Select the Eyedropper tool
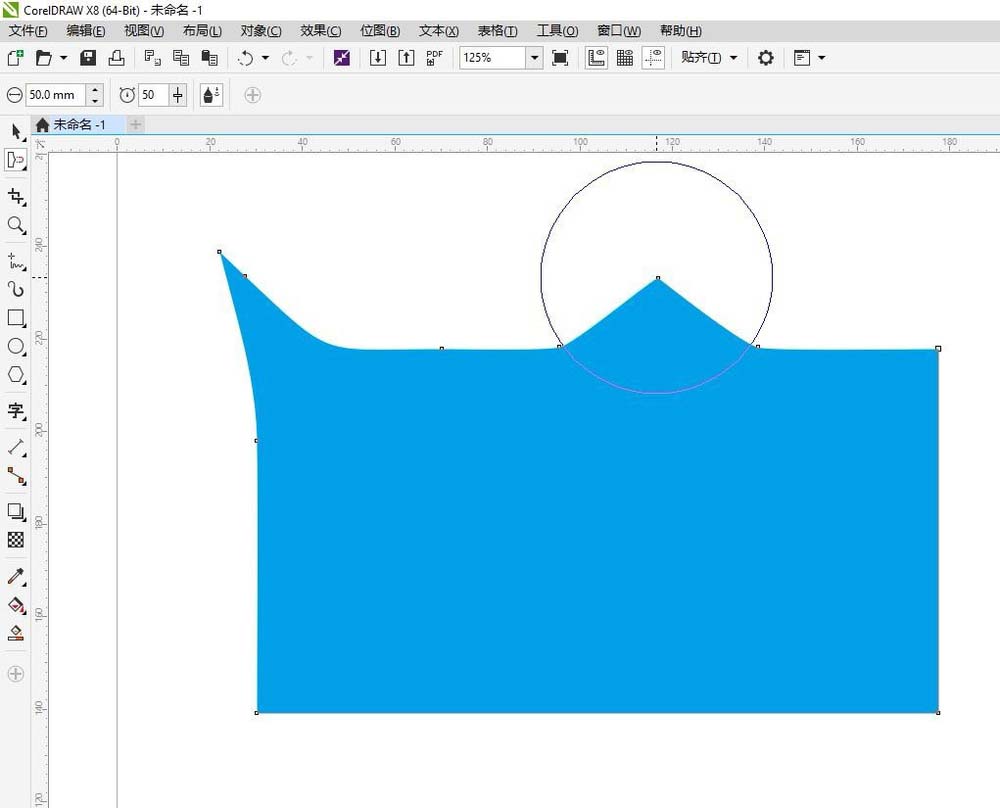The width and height of the screenshot is (1000, 808). [16, 577]
